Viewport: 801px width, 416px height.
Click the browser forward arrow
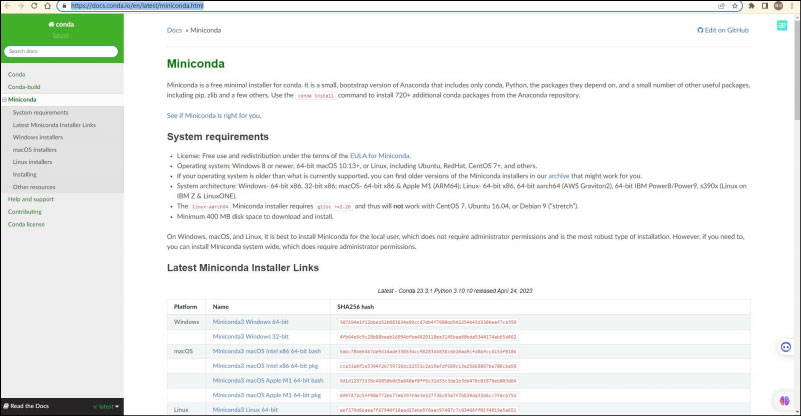pos(21,6)
